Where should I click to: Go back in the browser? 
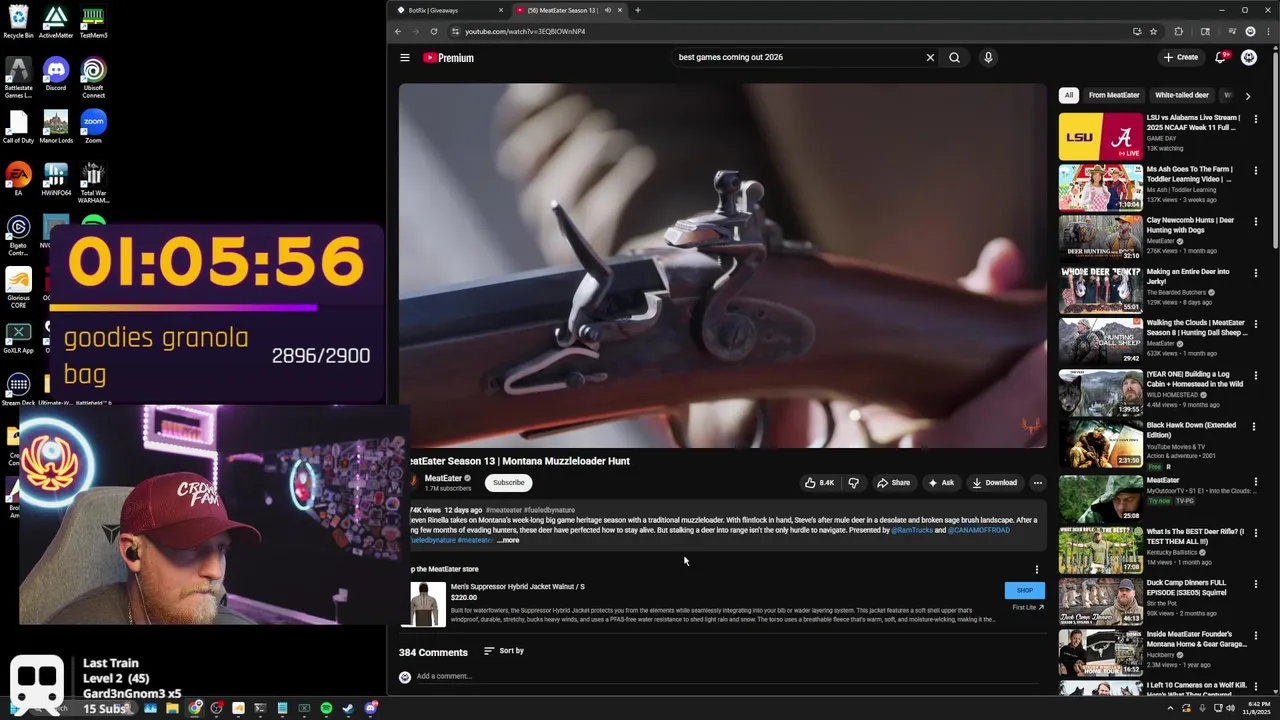coord(398,31)
